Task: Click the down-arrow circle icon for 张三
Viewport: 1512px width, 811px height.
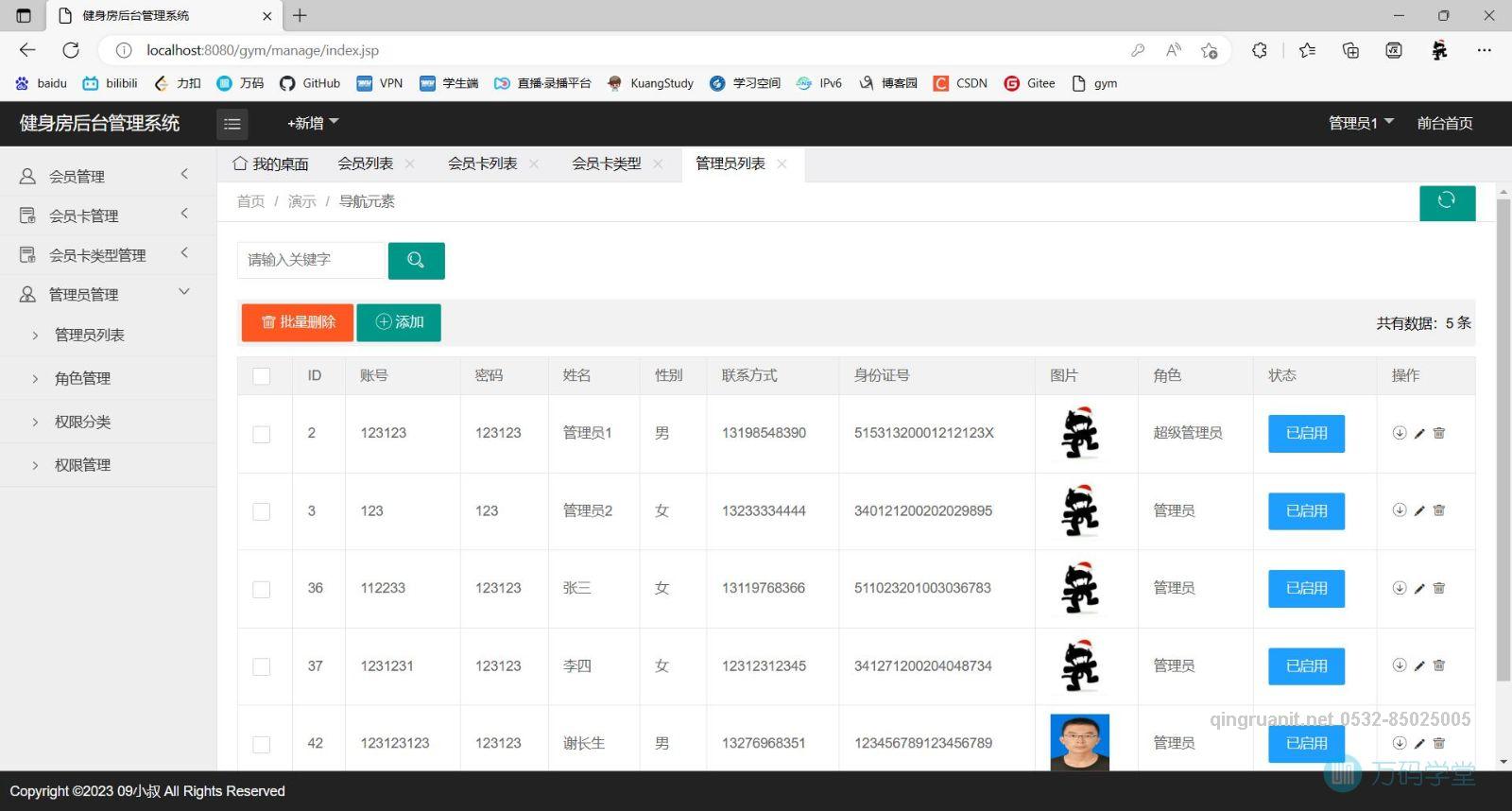Action: pos(1400,588)
